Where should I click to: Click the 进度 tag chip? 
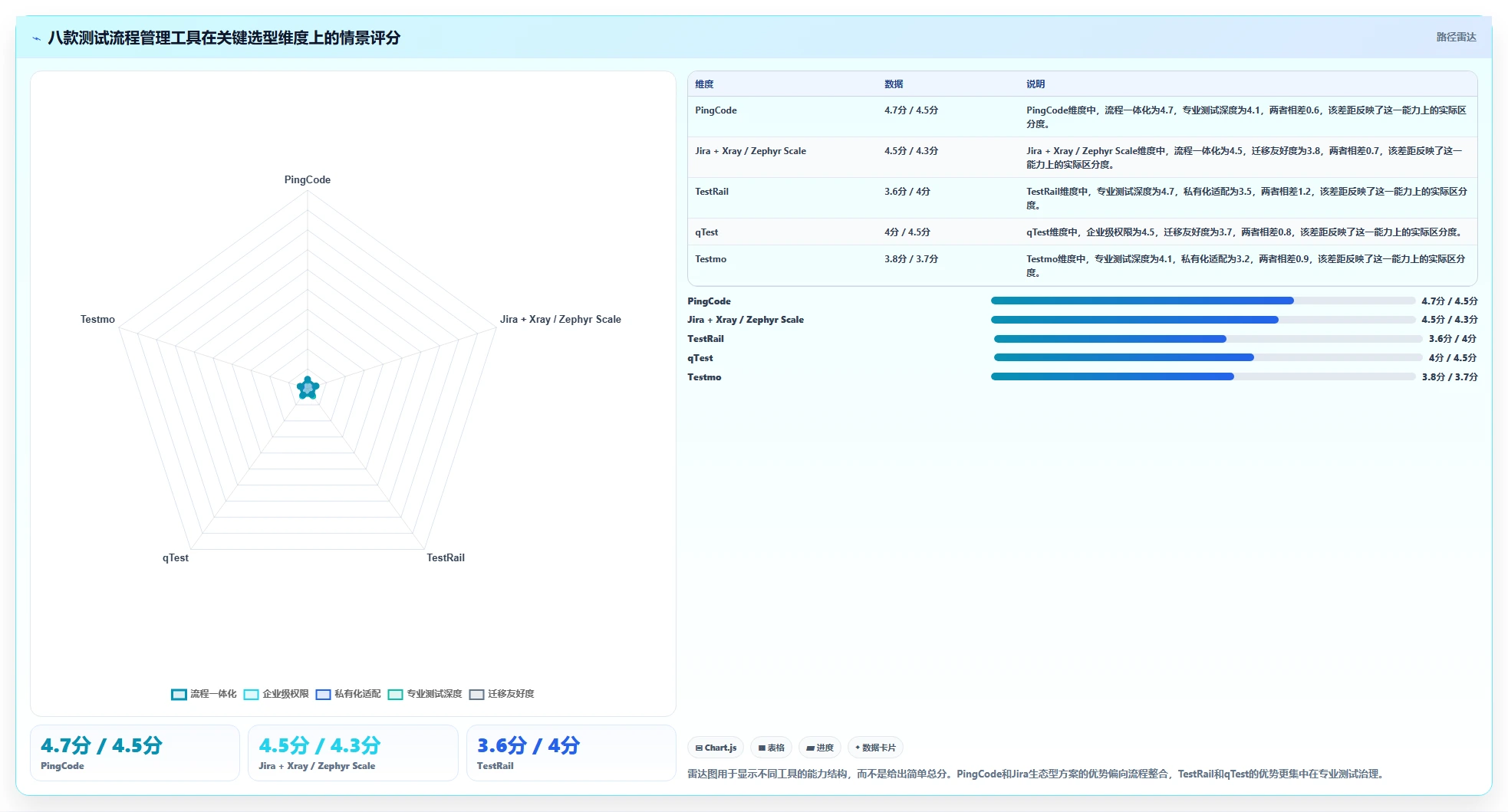pyautogui.click(x=820, y=748)
